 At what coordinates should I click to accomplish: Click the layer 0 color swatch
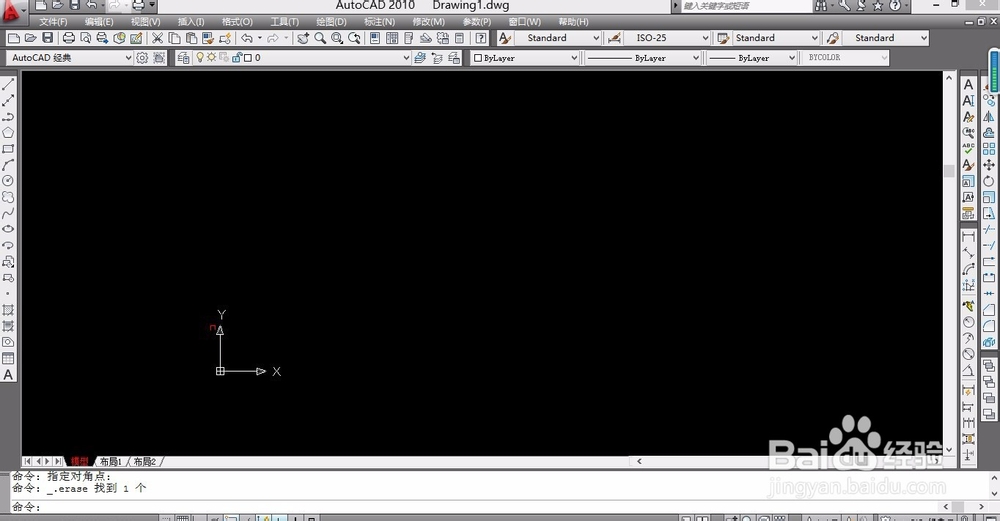coord(247,58)
